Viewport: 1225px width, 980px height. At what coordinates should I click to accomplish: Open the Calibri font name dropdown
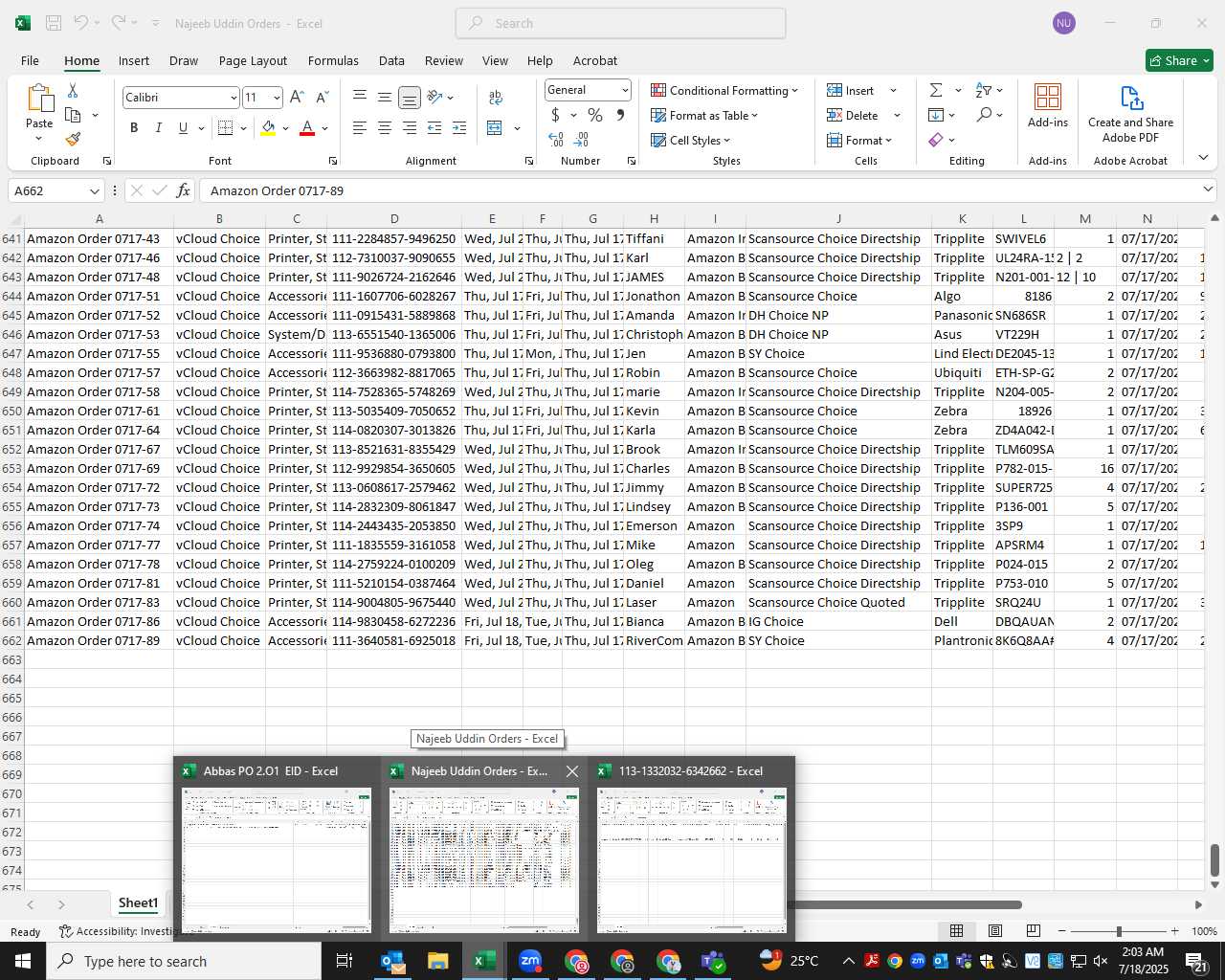(233, 98)
